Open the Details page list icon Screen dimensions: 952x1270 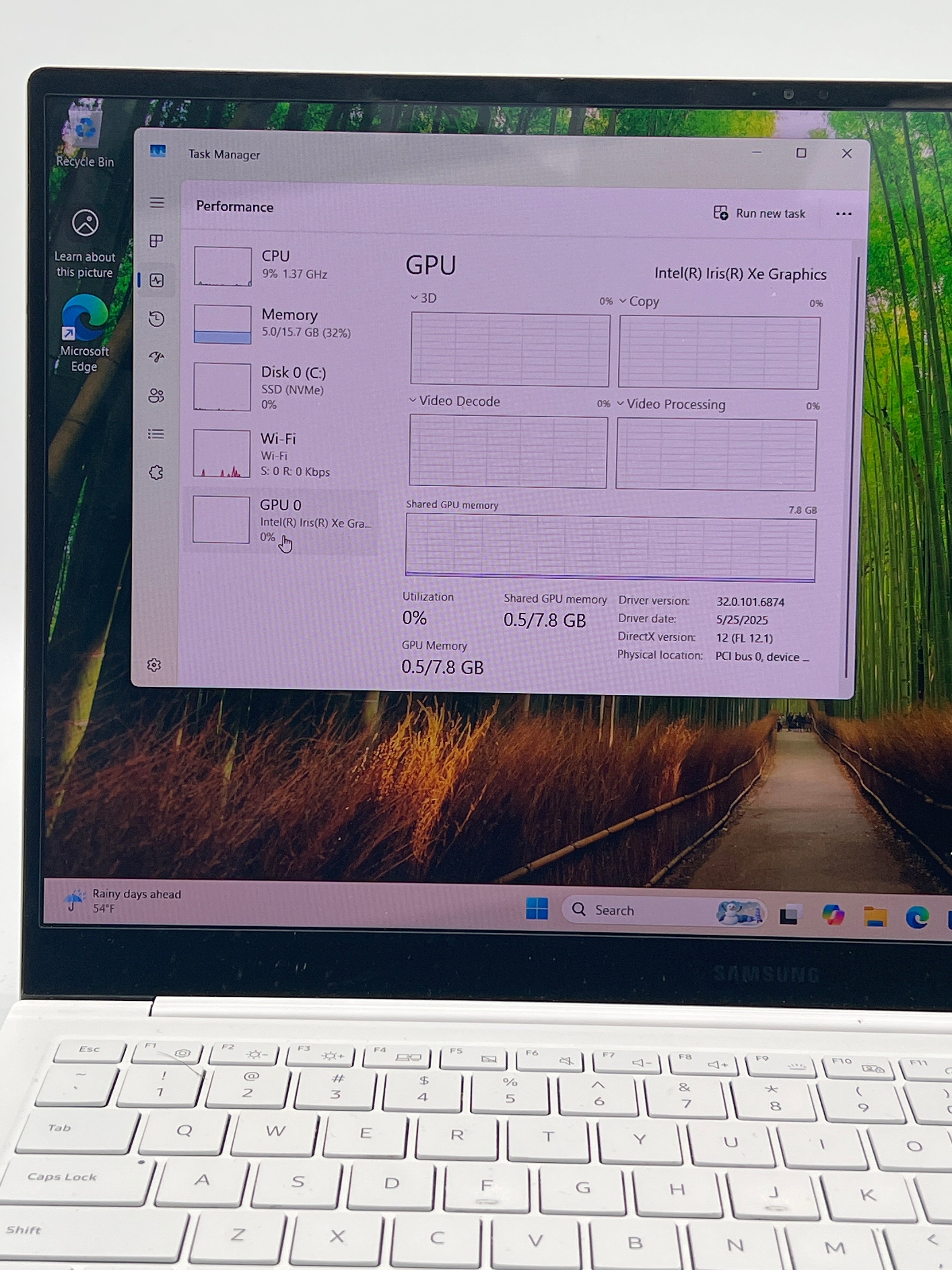(156, 434)
